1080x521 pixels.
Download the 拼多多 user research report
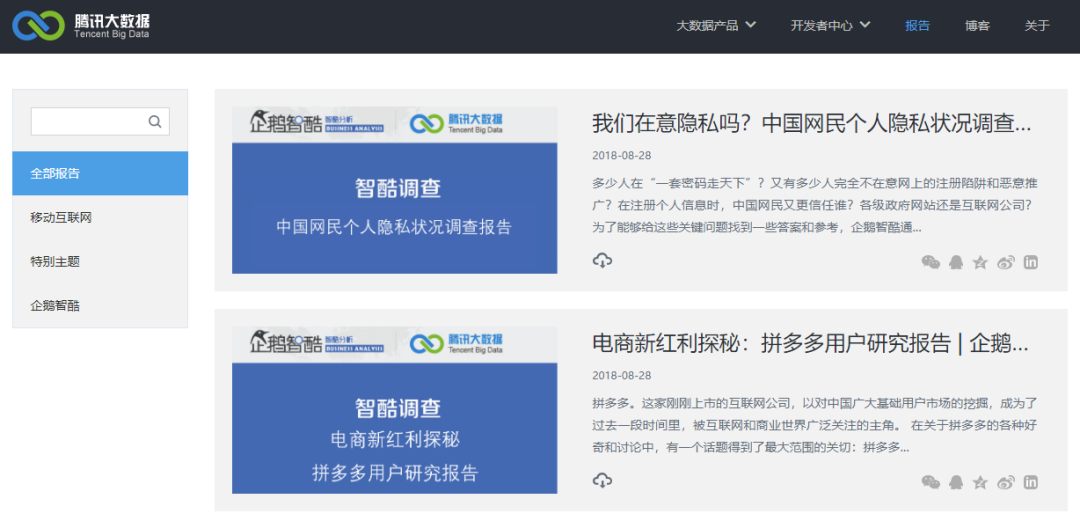[x=602, y=480]
